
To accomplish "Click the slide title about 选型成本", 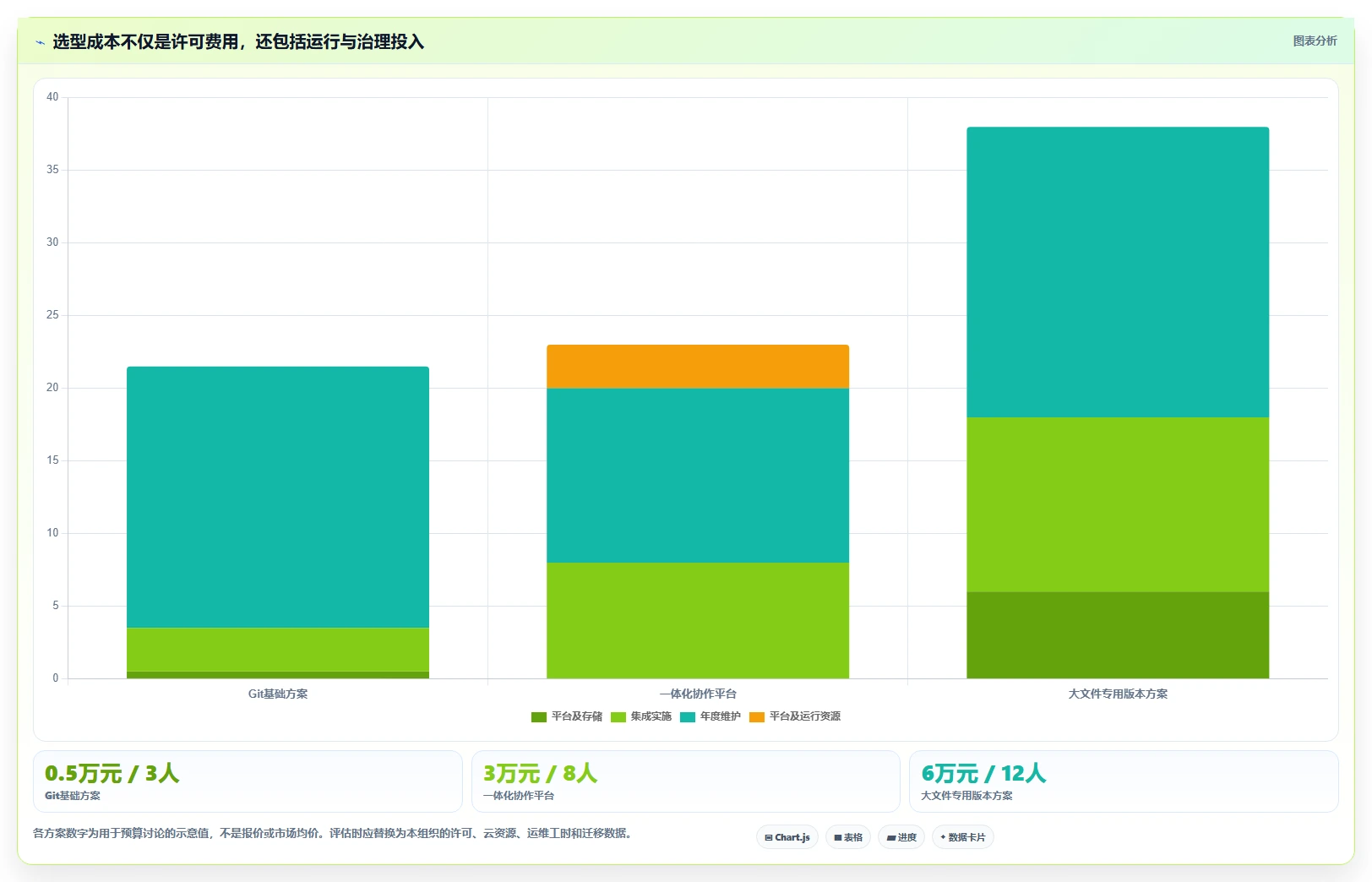I will [x=238, y=41].
